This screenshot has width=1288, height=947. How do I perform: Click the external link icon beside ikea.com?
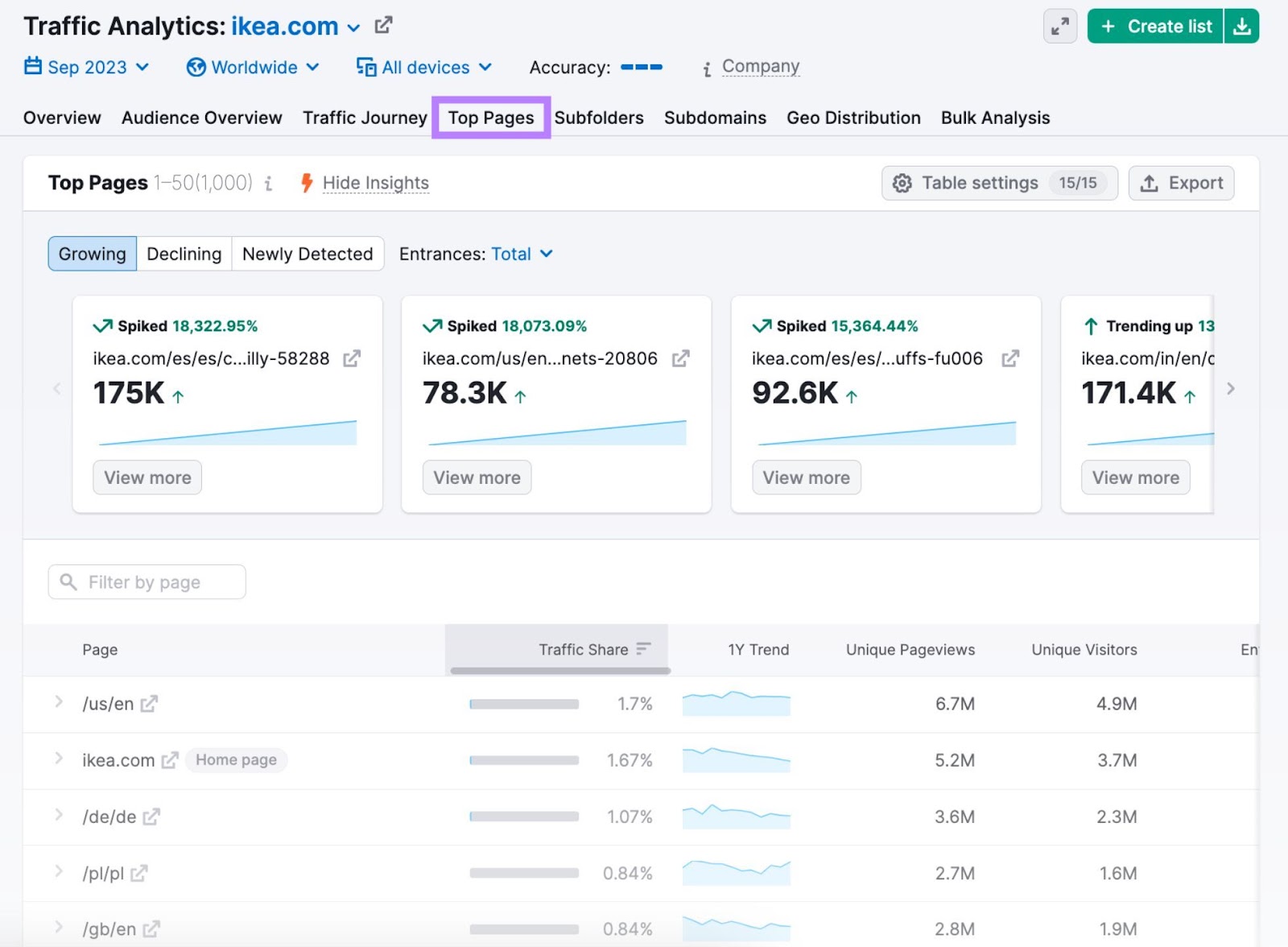[383, 25]
